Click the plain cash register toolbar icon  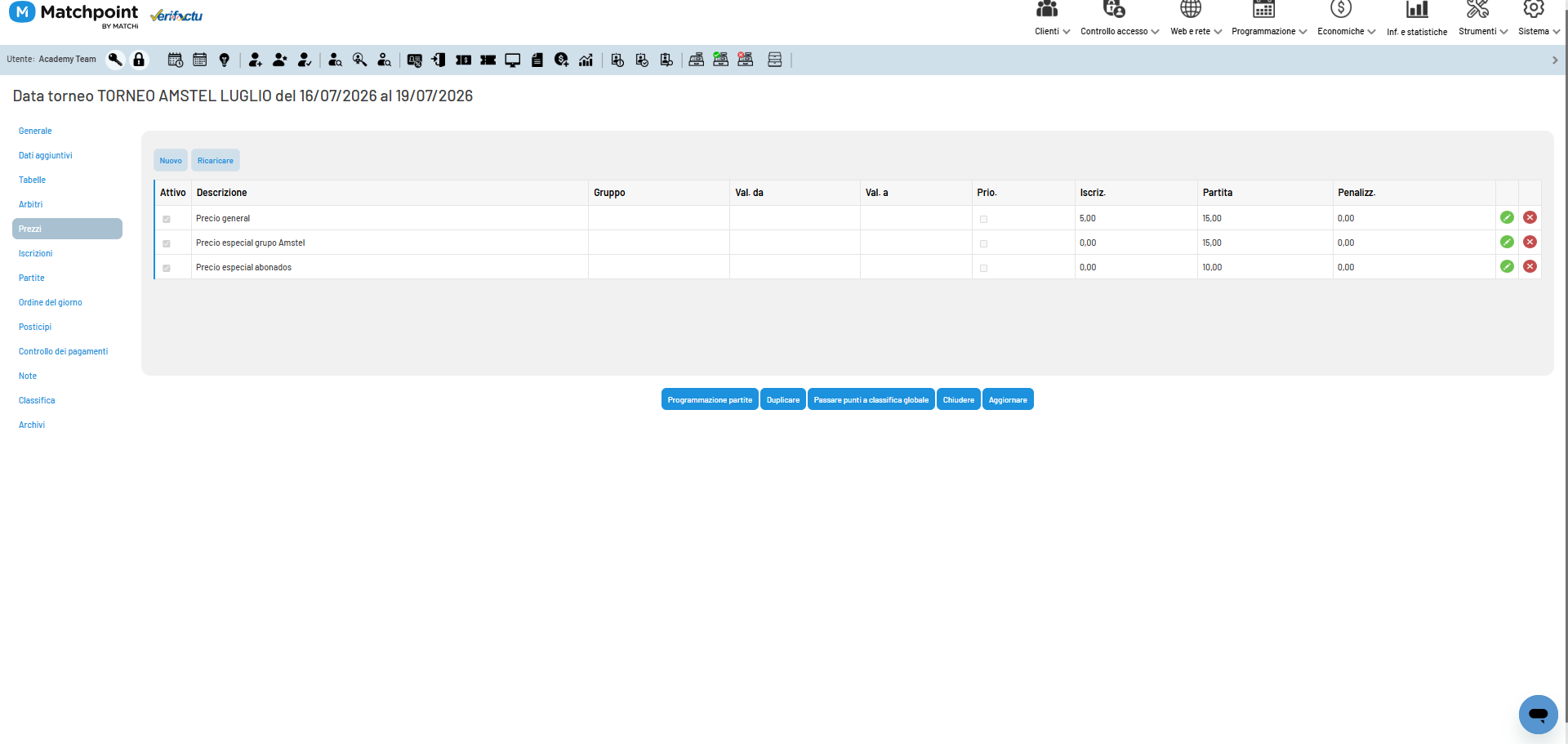tap(697, 60)
